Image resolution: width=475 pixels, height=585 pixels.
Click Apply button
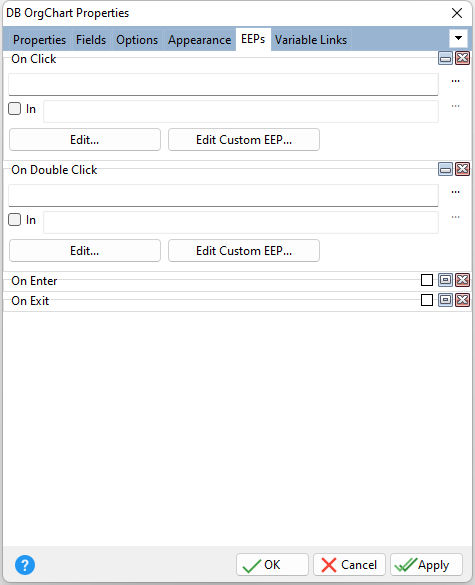click(x=426, y=565)
